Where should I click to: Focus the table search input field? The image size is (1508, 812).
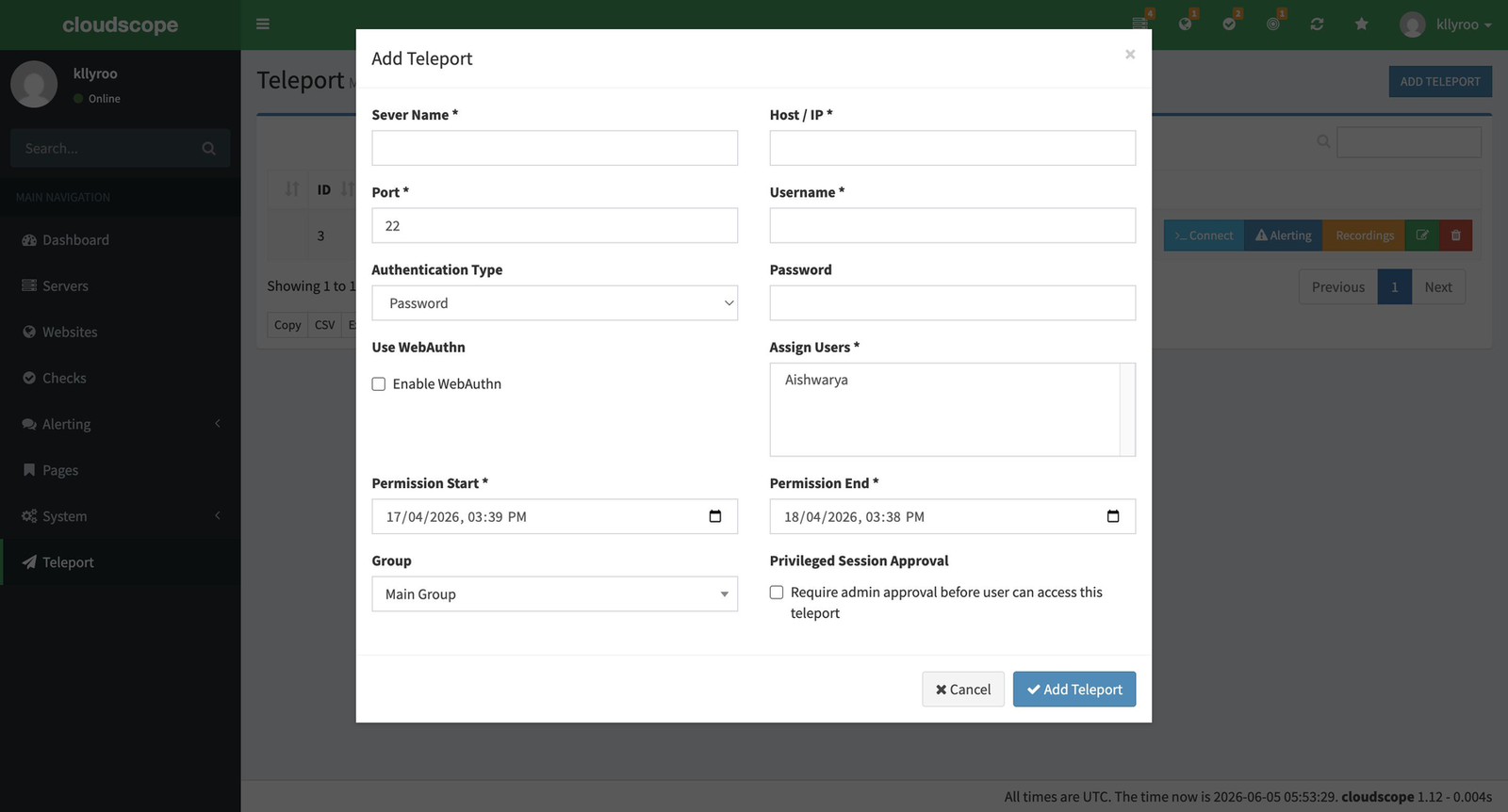tap(1409, 142)
